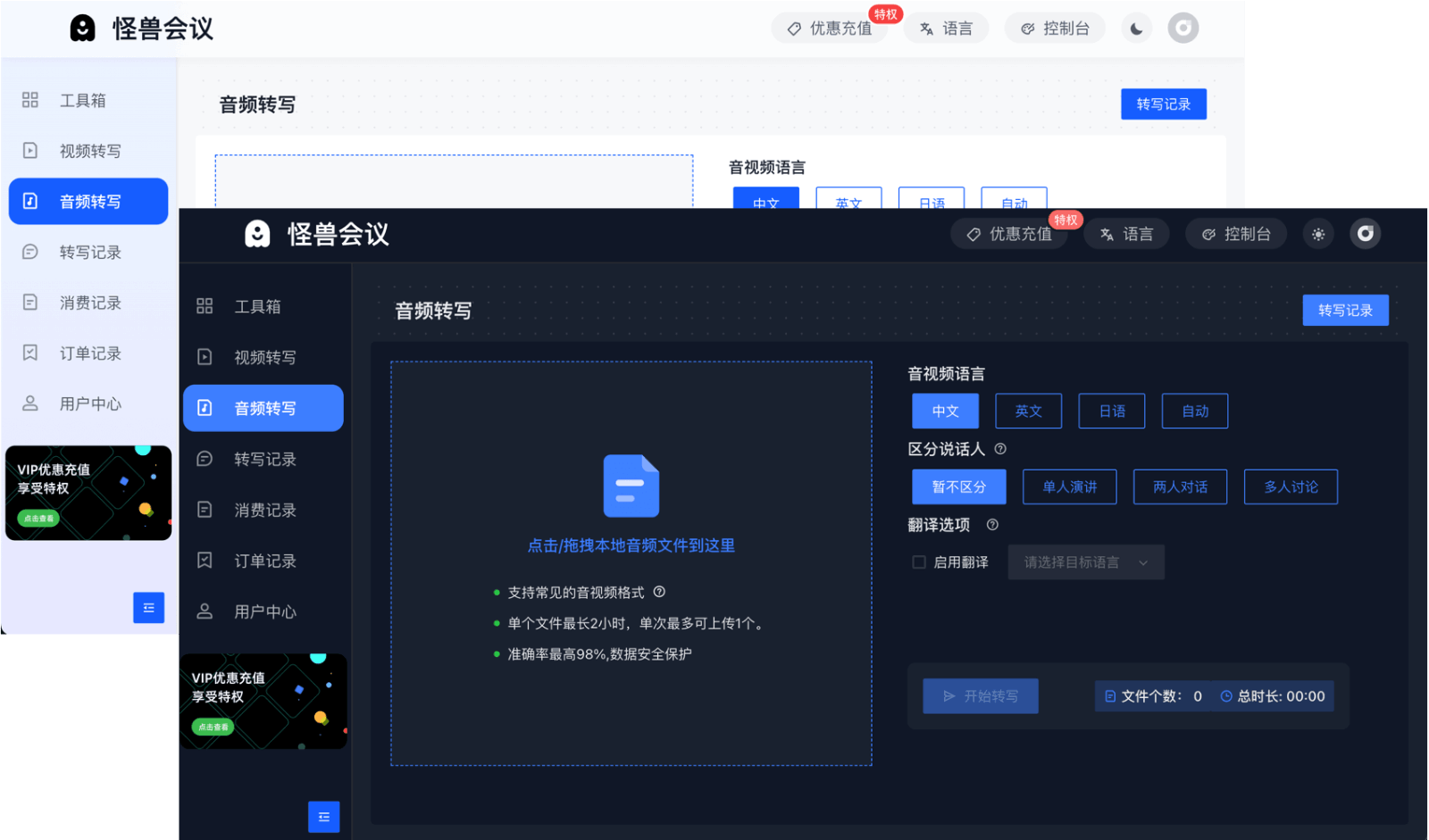Open the 语言 language menu

(1126, 234)
